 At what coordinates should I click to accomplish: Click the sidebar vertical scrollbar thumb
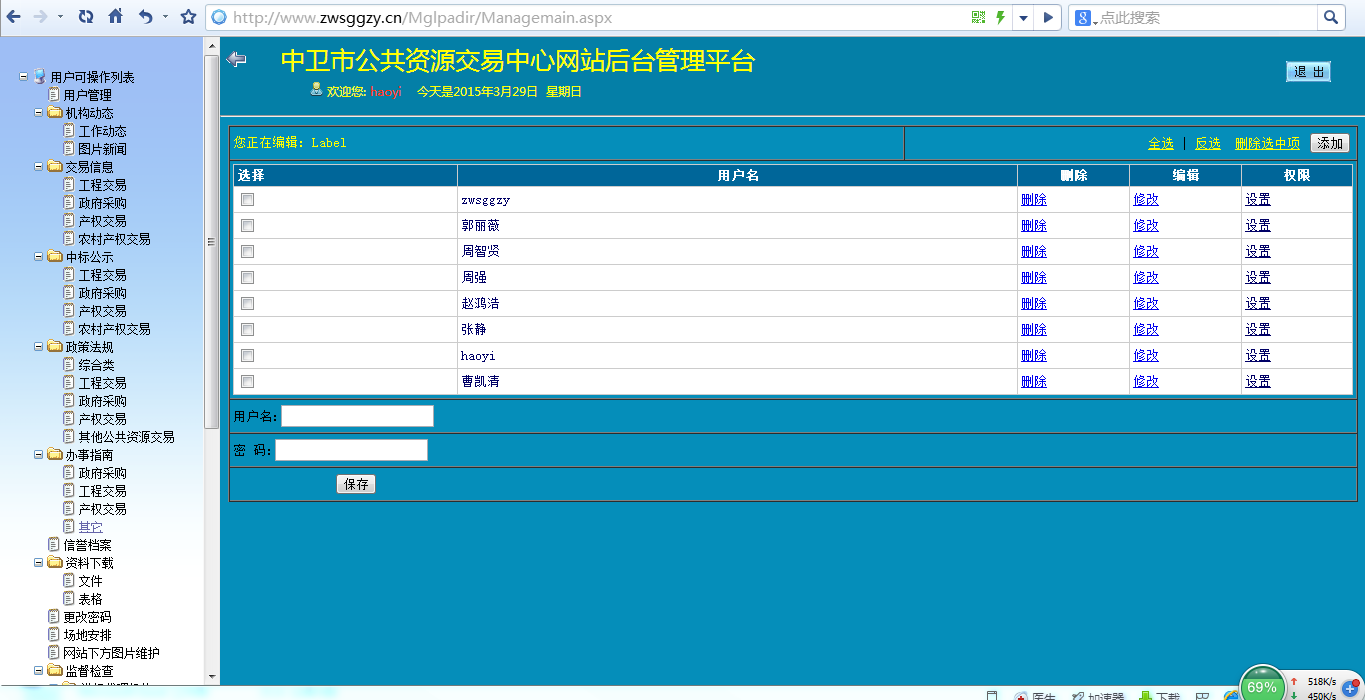[x=211, y=241]
